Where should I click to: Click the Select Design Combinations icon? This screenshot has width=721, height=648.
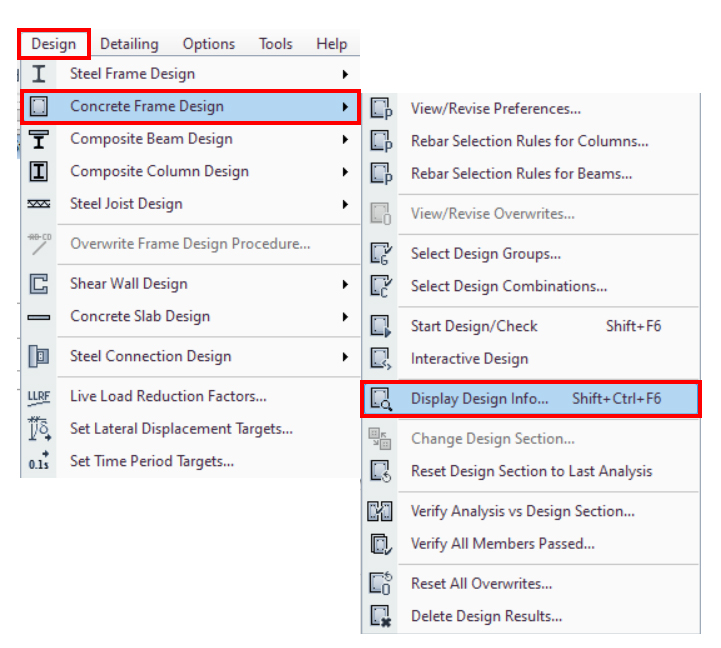tap(381, 286)
